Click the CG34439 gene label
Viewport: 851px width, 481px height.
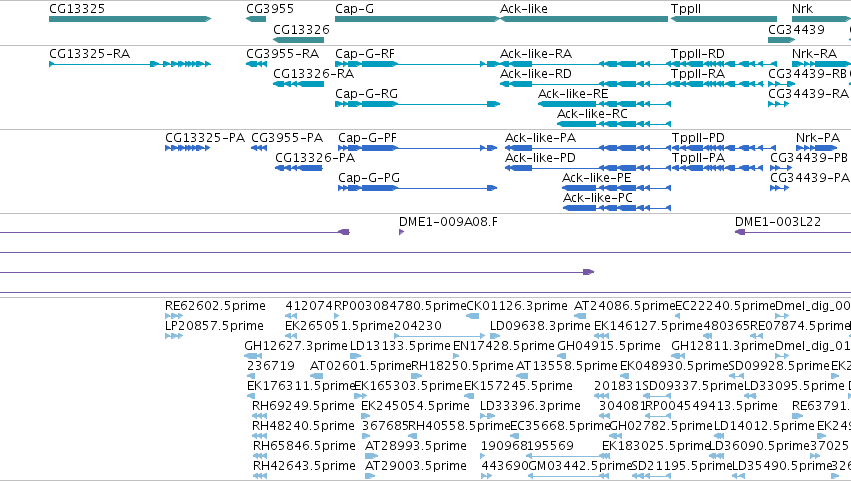[x=796, y=29]
